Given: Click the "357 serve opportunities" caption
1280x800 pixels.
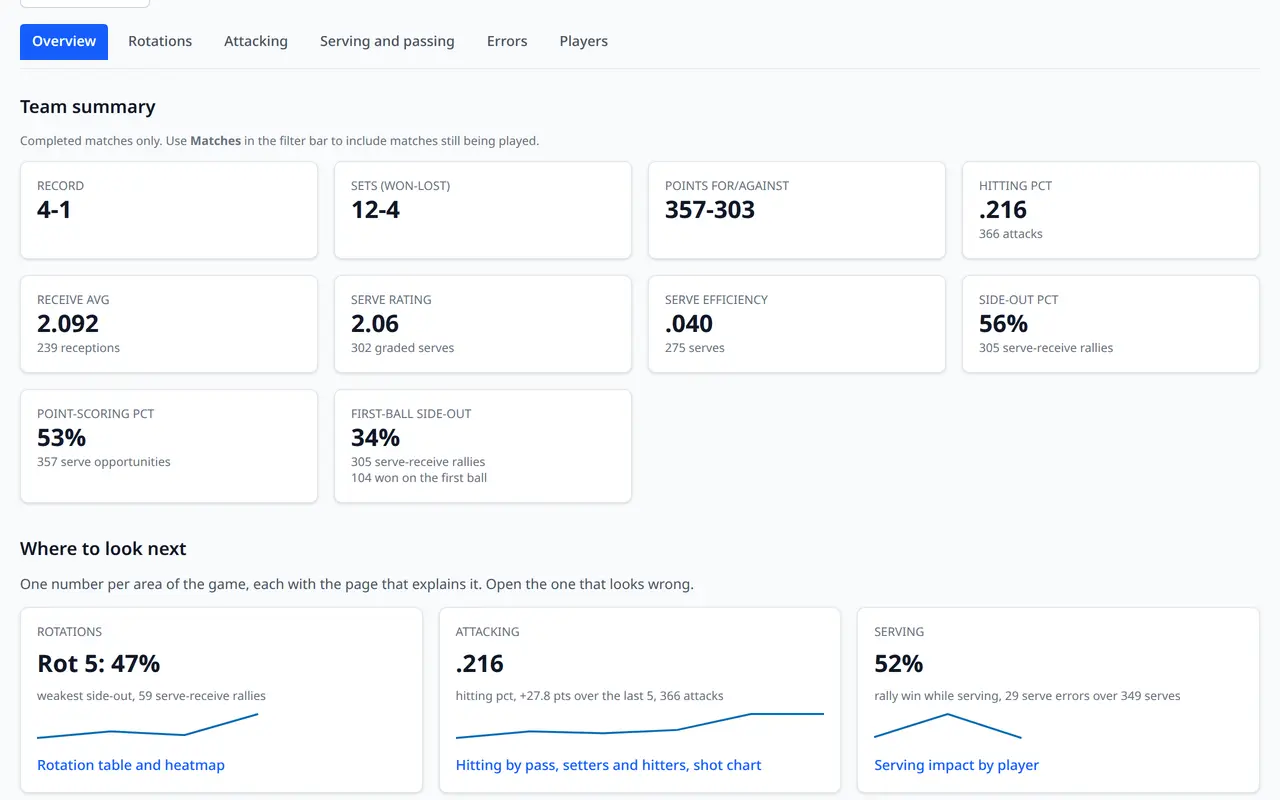Looking at the screenshot, I should click(x=104, y=462).
